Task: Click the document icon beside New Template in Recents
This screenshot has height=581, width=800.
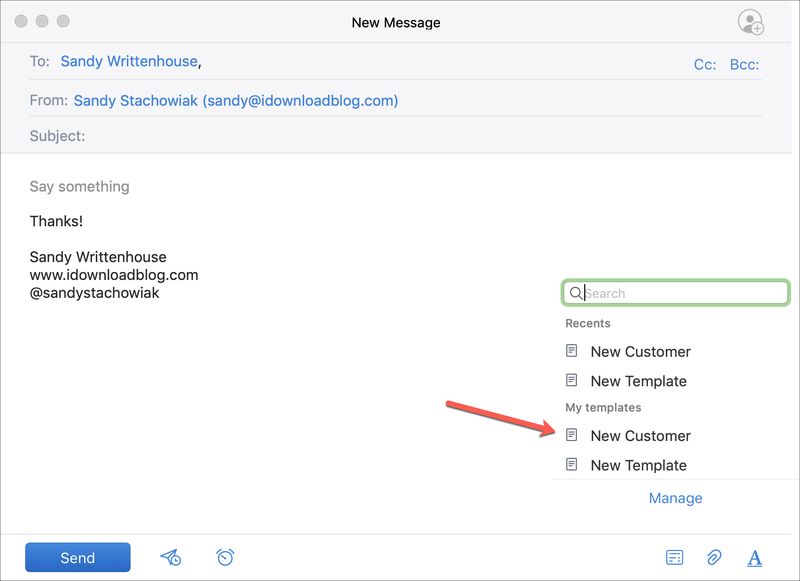Action: pos(571,380)
